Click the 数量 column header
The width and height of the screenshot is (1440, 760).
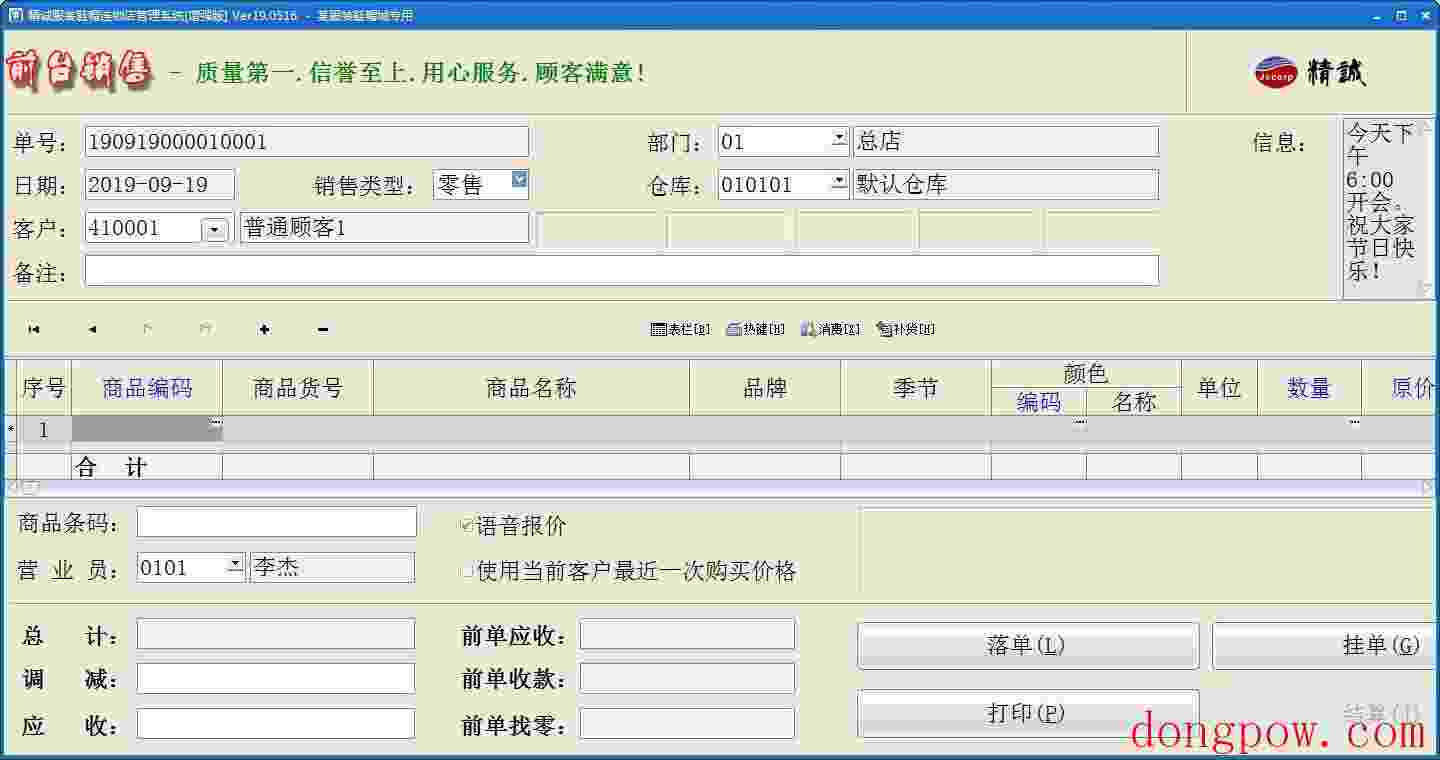(x=1310, y=388)
